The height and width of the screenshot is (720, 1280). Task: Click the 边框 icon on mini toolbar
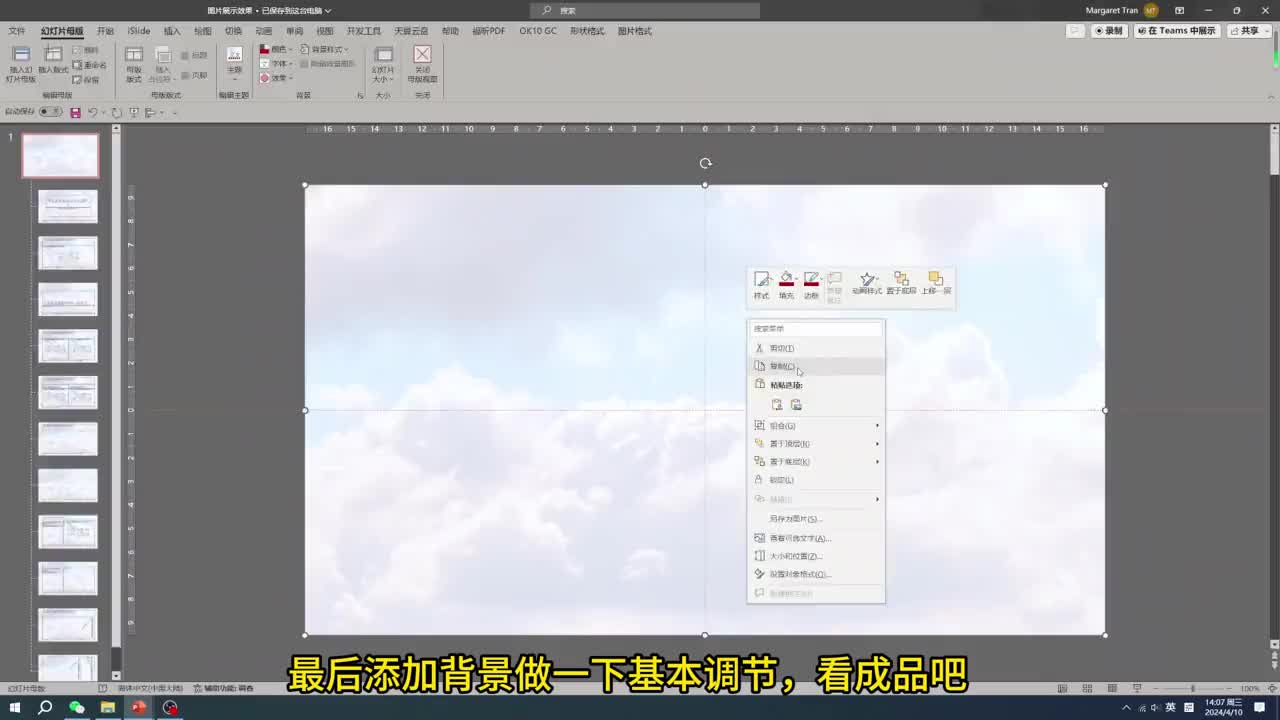point(811,281)
